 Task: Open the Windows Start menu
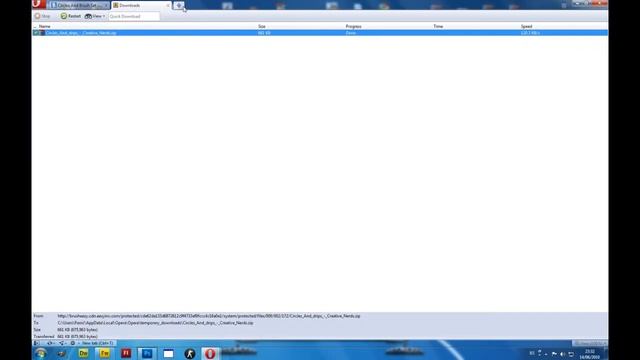[40, 353]
